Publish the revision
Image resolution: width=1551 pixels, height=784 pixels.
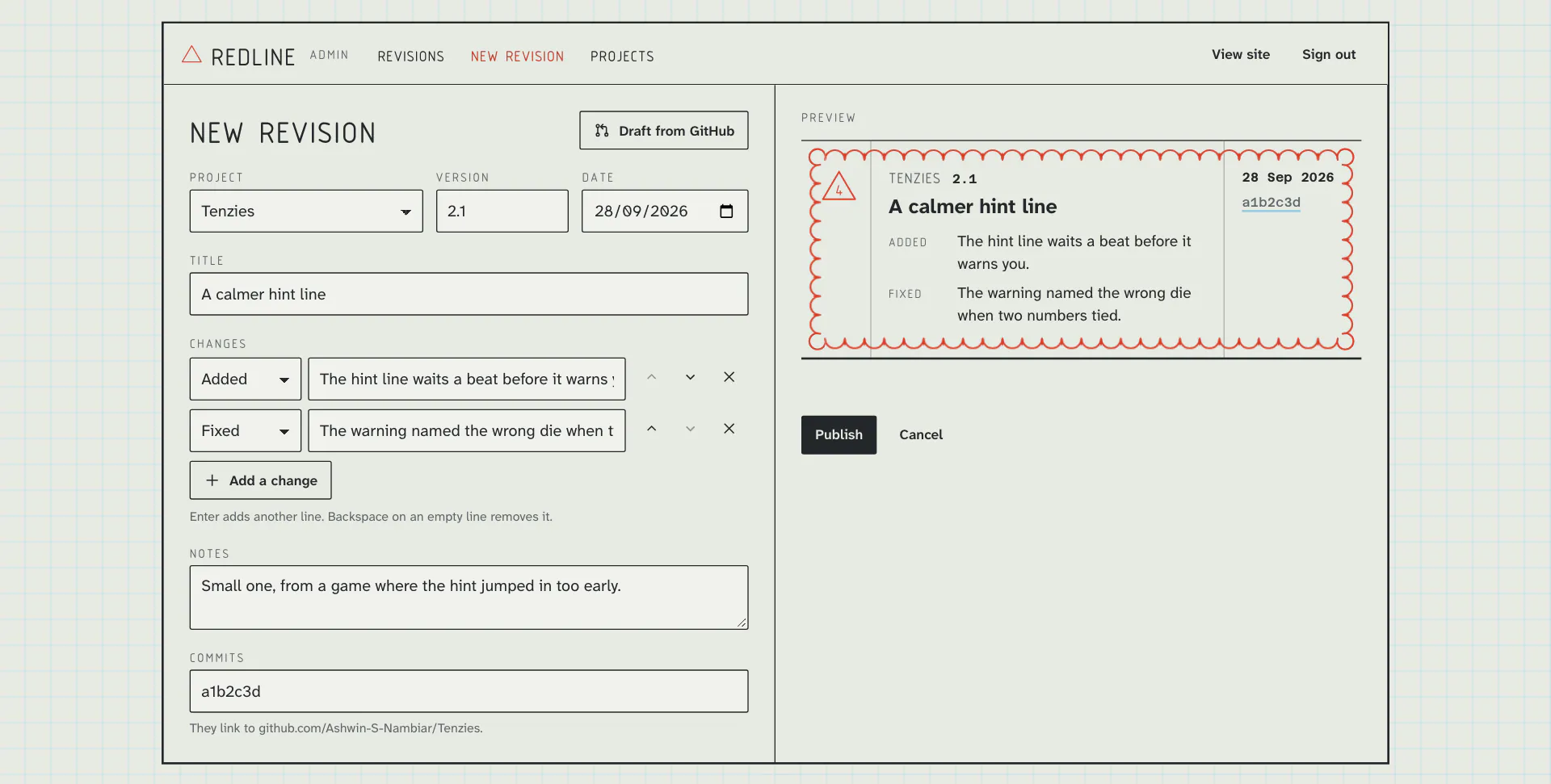[x=839, y=434]
